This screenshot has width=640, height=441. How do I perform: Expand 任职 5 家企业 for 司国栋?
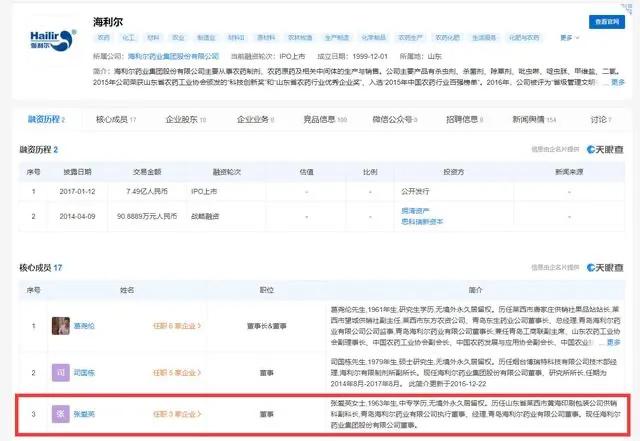177,372
